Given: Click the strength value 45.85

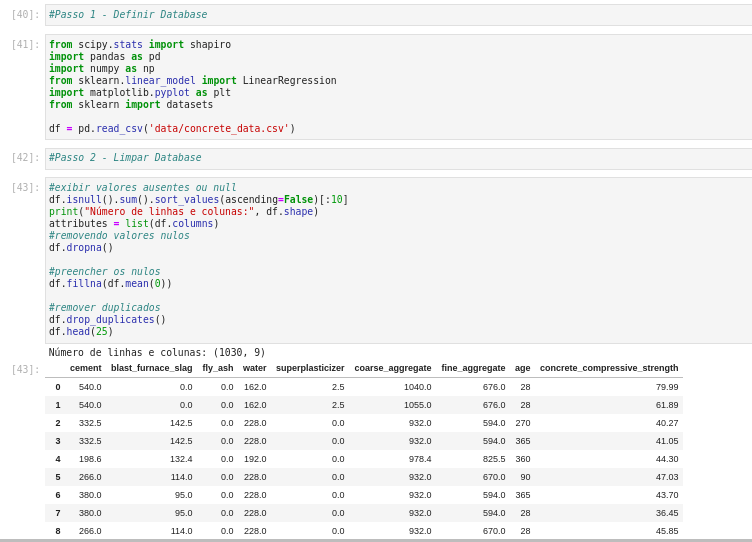Looking at the screenshot, I should pos(667,531).
